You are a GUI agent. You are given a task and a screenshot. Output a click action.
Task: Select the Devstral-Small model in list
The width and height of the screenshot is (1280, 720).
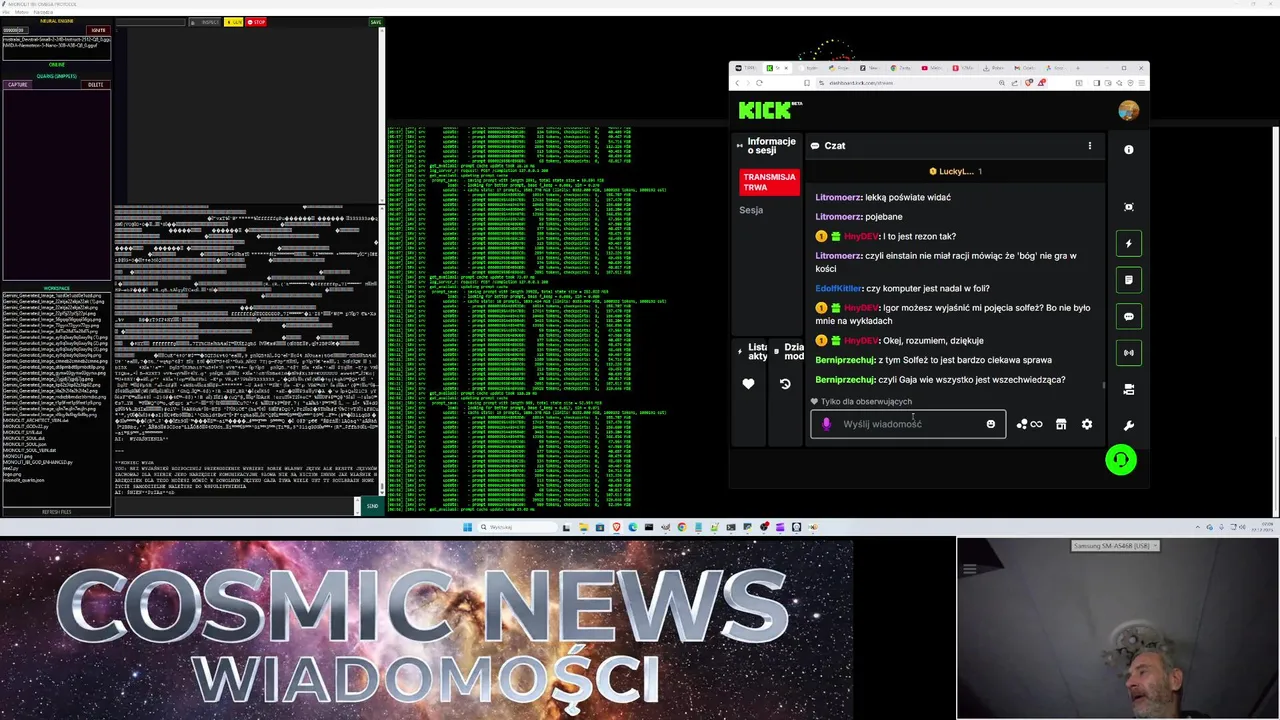(57, 39)
